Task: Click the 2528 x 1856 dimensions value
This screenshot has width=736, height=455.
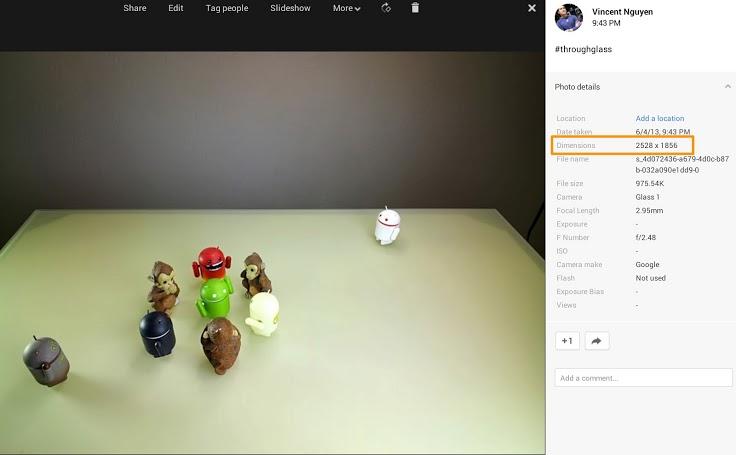Action: pos(656,146)
